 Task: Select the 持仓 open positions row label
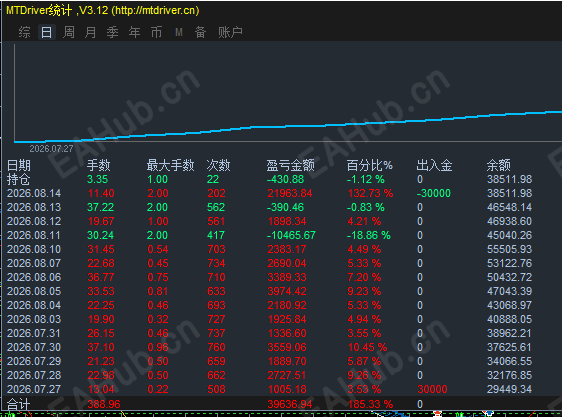tap(19, 179)
